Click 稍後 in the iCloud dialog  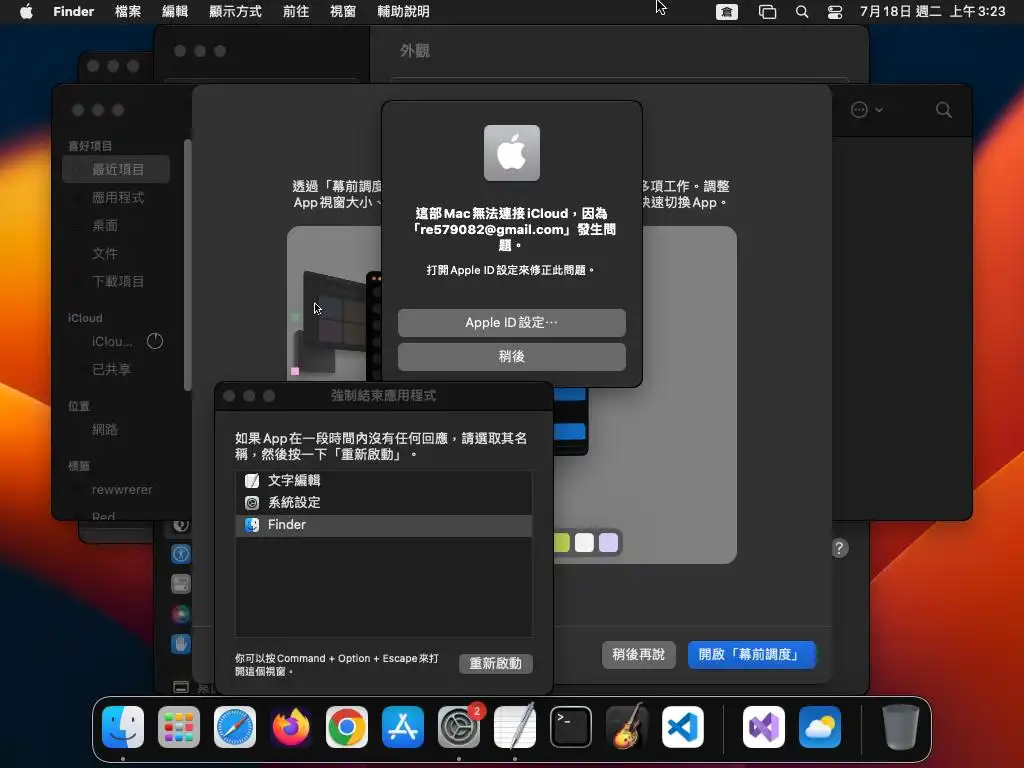[x=512, y=357]
